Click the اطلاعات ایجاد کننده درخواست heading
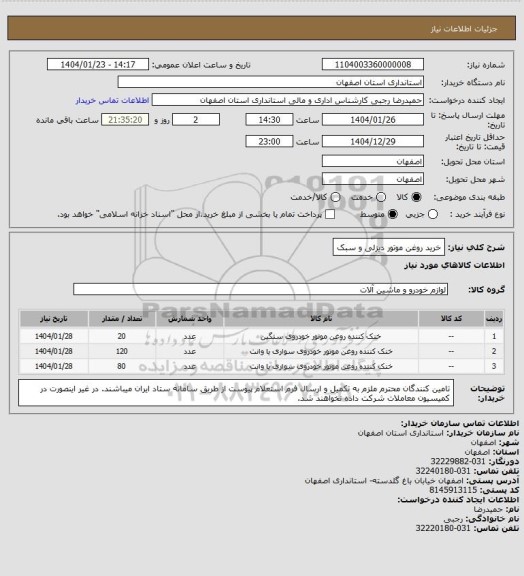Screen dimensions: 524x576 coord(458,500)
